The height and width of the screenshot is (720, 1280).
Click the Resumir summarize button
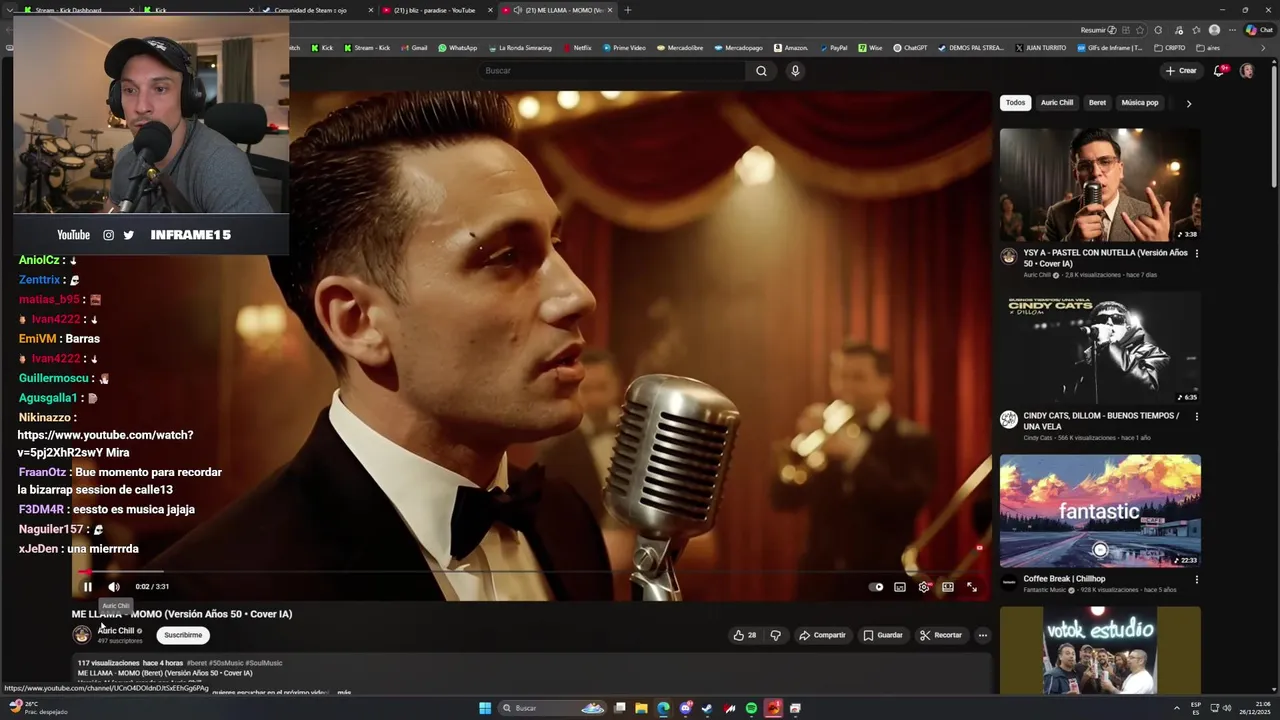coord(1098,30)
